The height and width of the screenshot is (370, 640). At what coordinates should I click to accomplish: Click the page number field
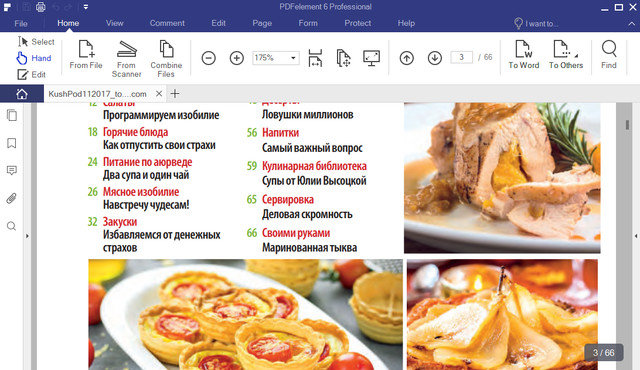tap(462, 57)
